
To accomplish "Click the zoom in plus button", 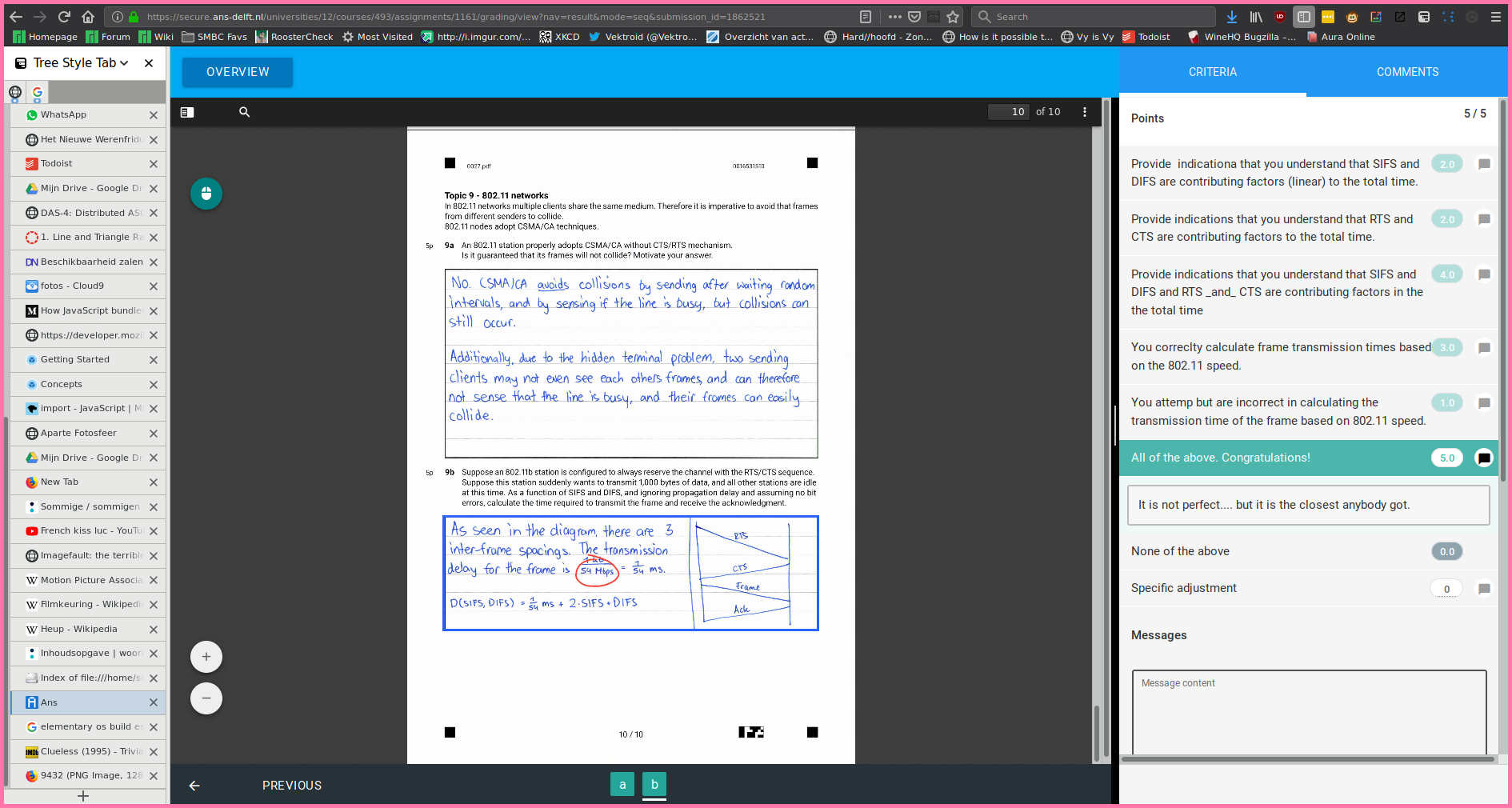I will 206,657.
